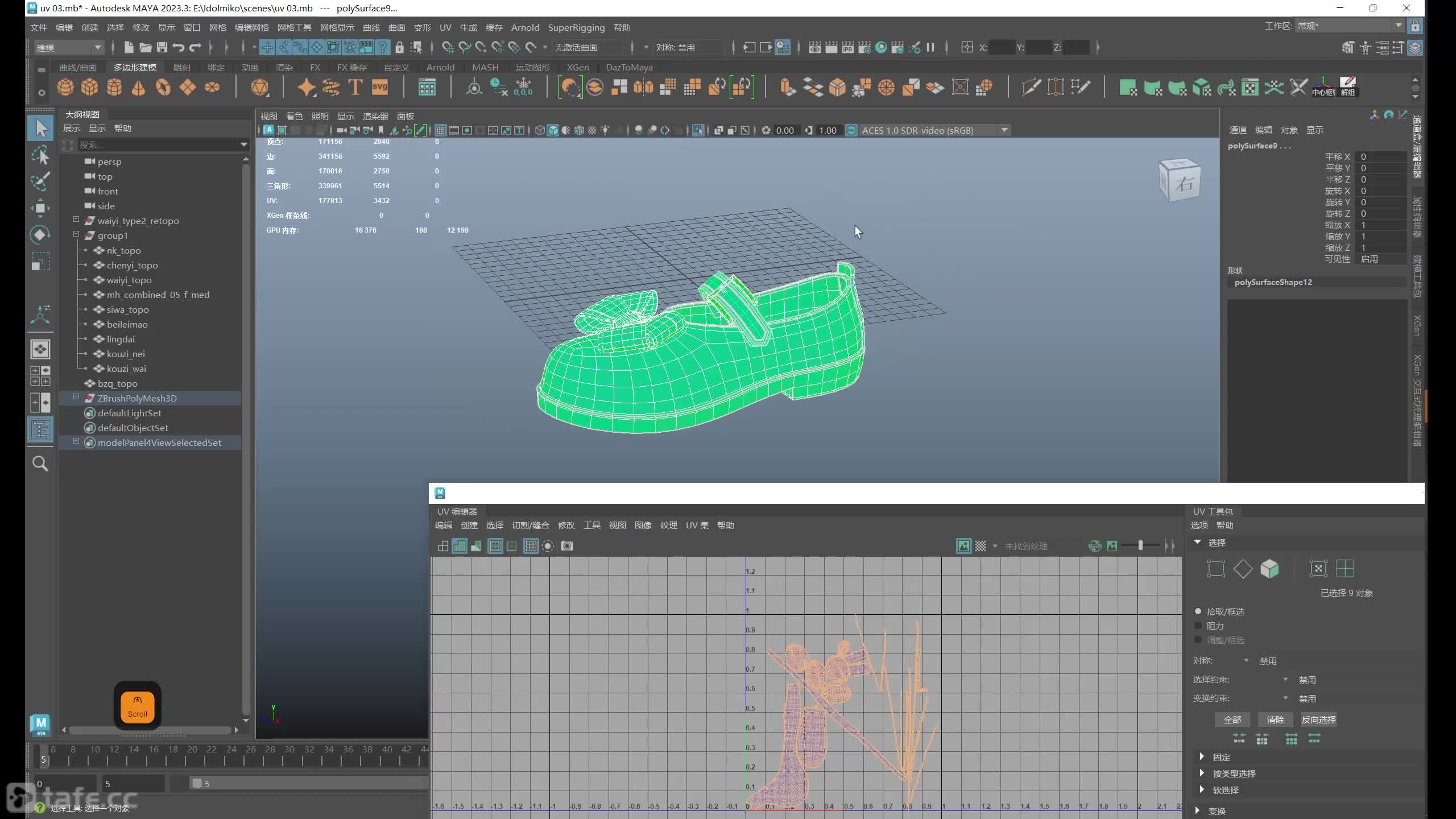Click the center pivot shelf icon
Viewport: 1456px width, 819px height.
(1323, 88)
